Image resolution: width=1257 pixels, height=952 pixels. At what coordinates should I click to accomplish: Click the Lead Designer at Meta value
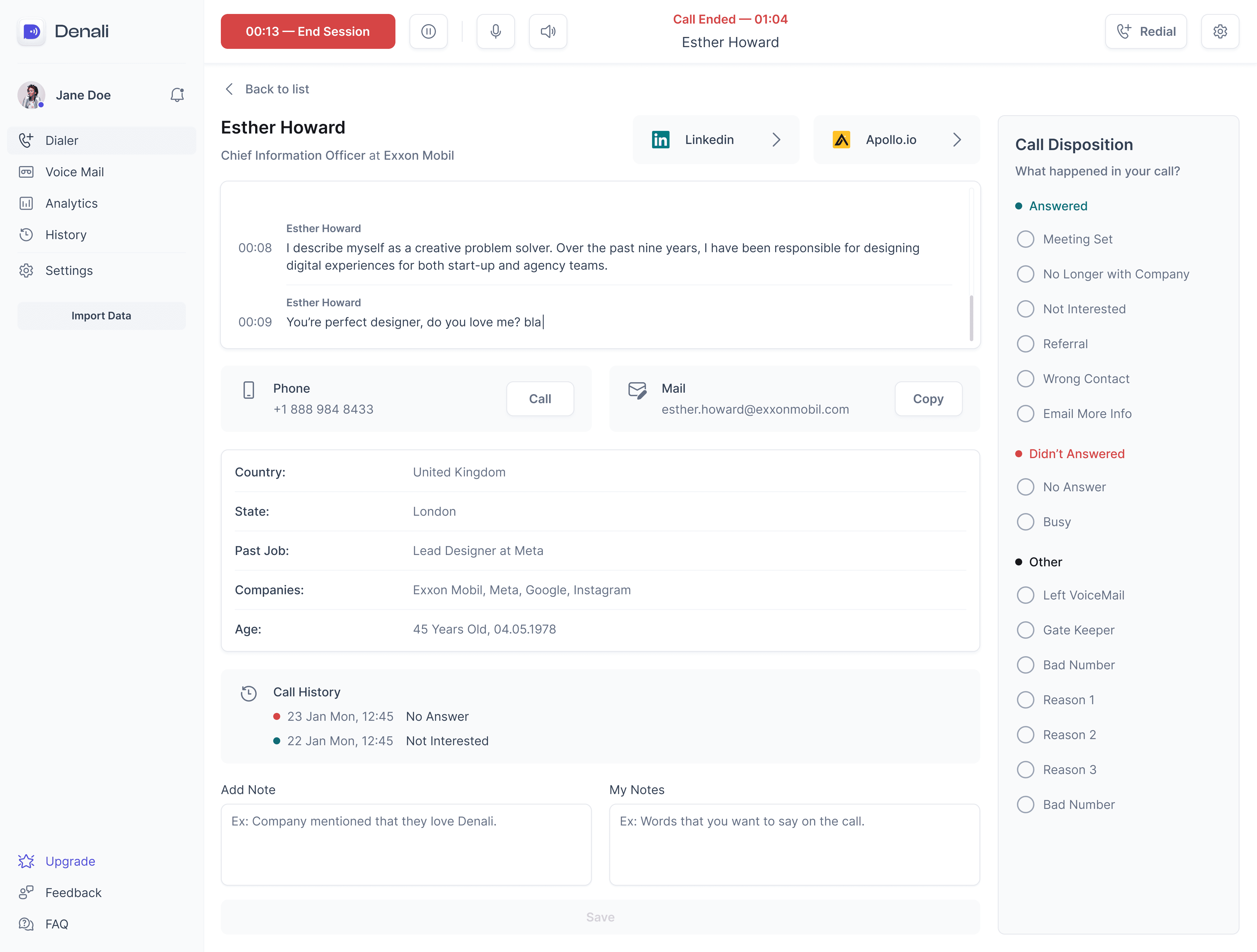478,550
